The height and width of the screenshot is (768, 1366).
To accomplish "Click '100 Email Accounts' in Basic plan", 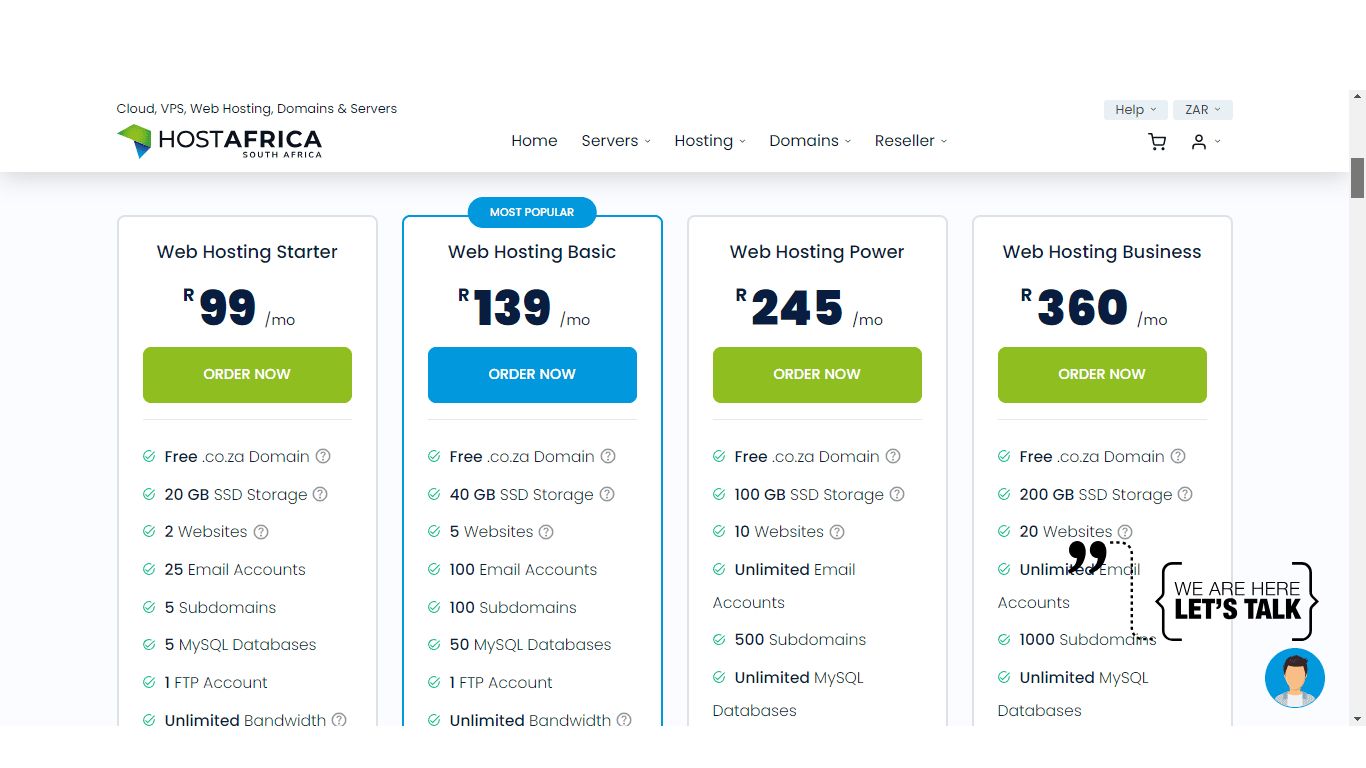I will [523, 569].
